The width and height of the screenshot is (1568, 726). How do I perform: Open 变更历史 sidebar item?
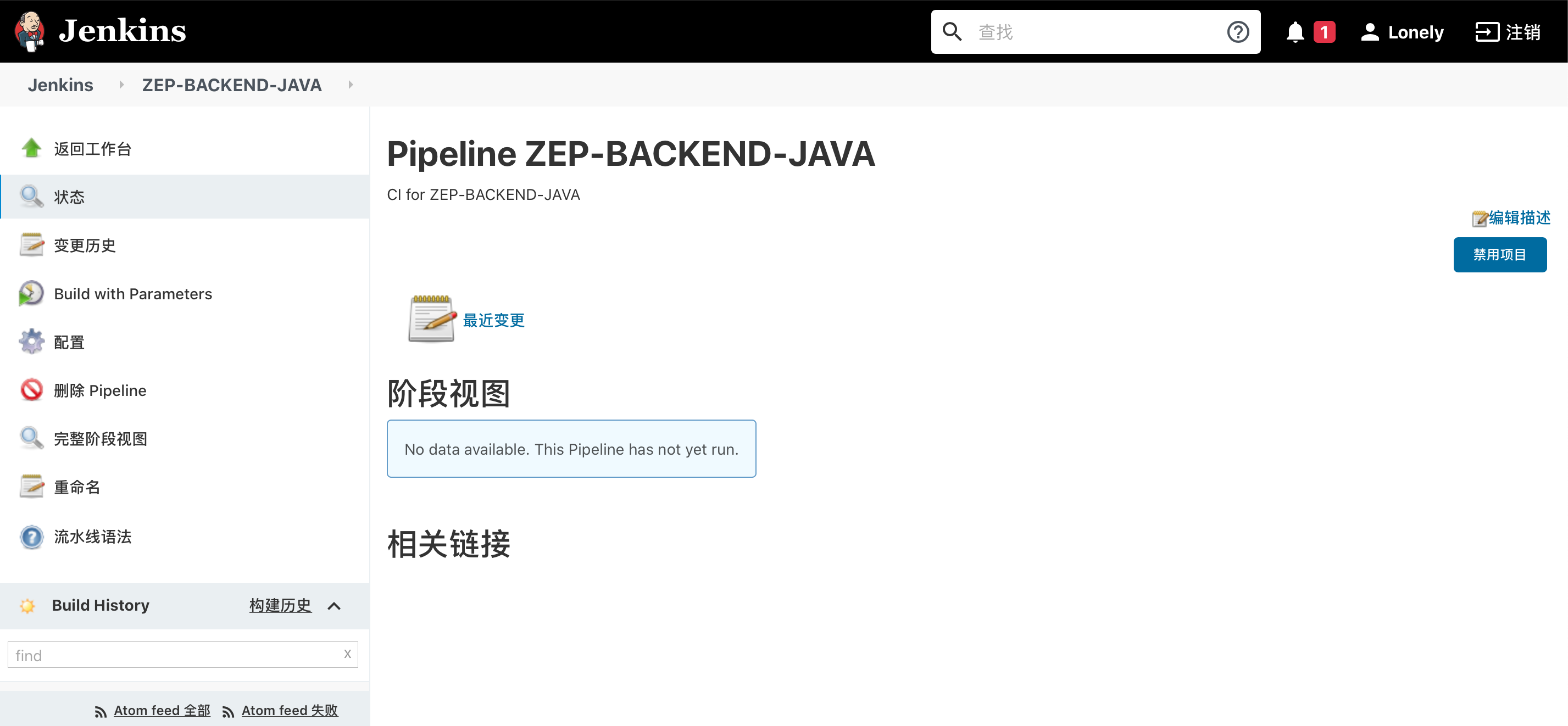85,245
